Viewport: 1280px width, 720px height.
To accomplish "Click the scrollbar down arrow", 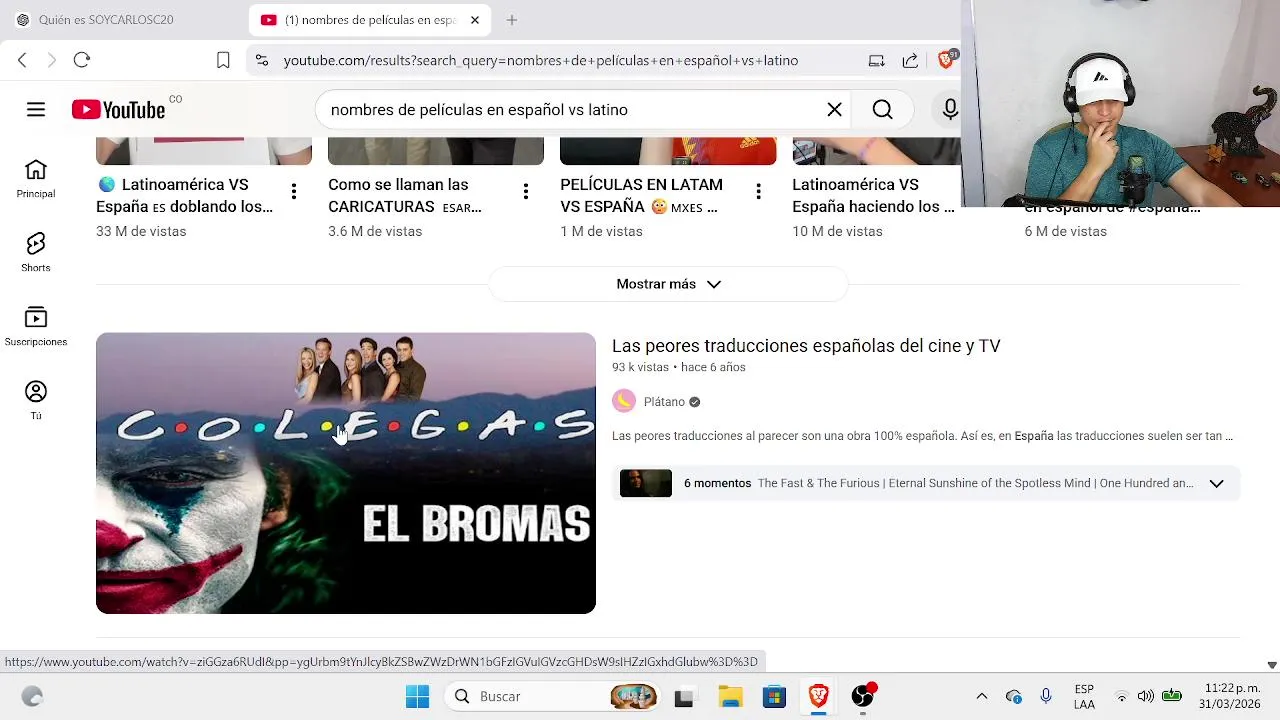I will pyautogui.click(x=1272, y=665).
